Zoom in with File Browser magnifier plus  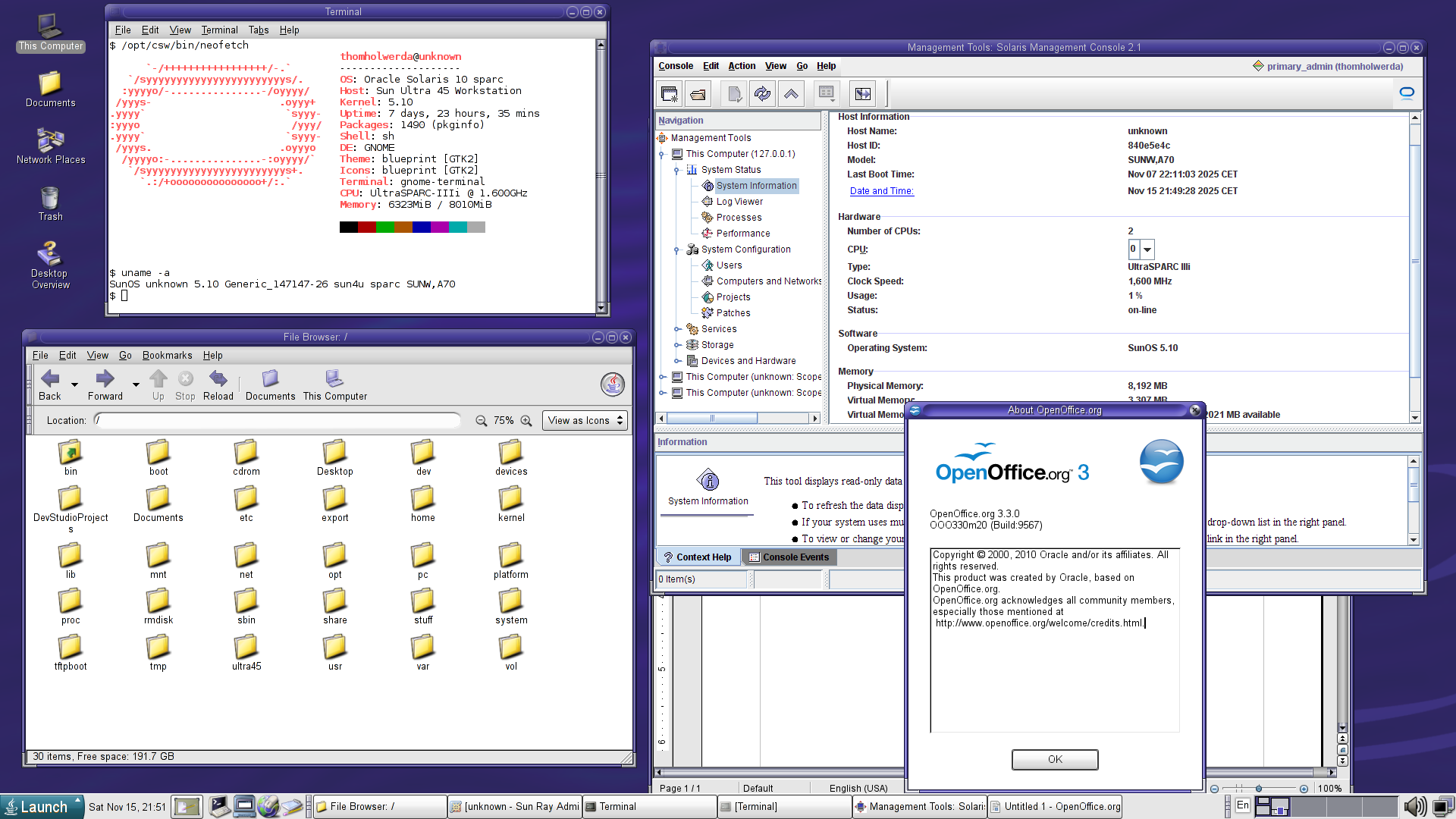526,421
